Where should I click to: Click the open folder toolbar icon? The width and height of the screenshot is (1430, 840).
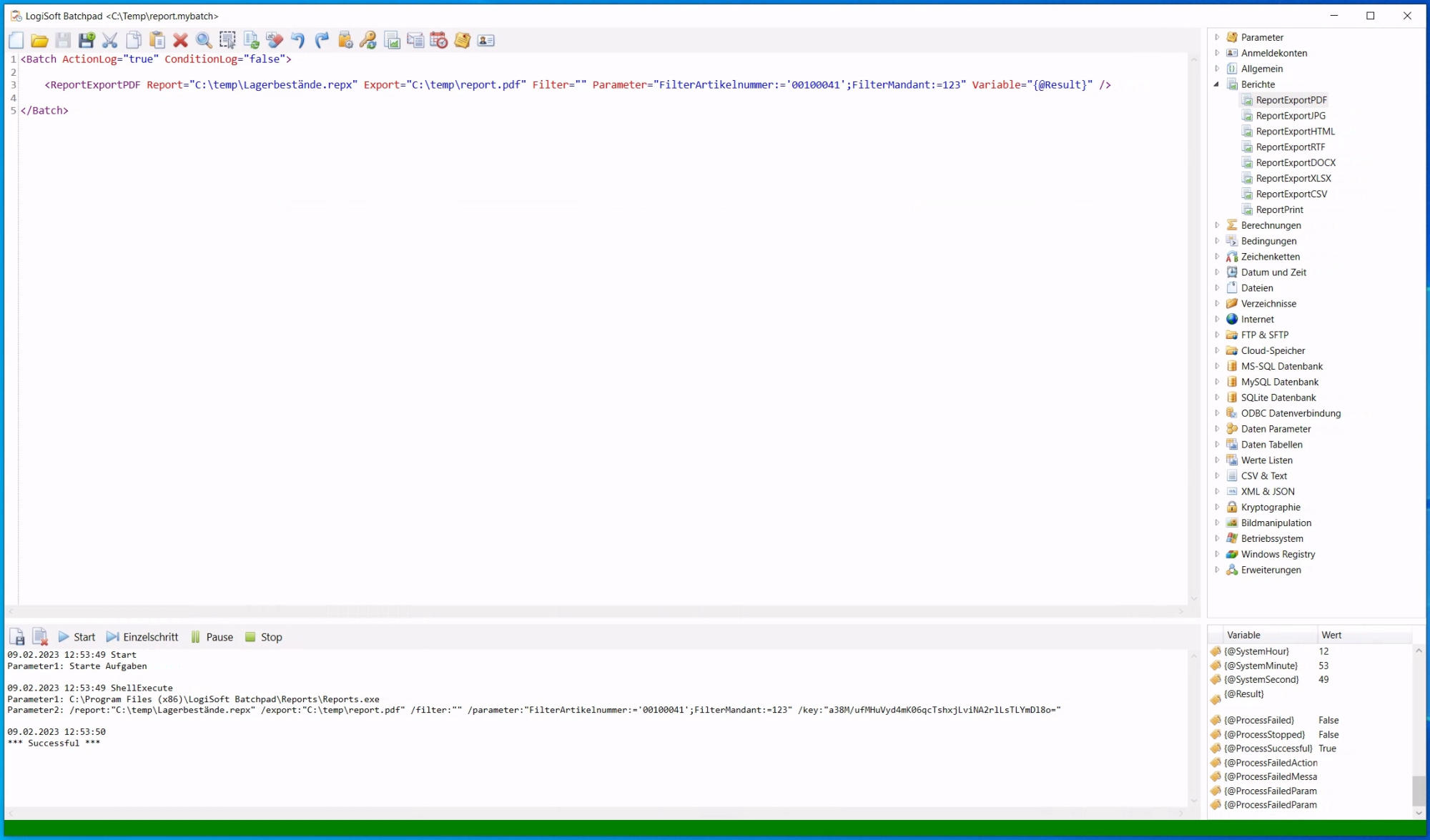coord(39,41)
